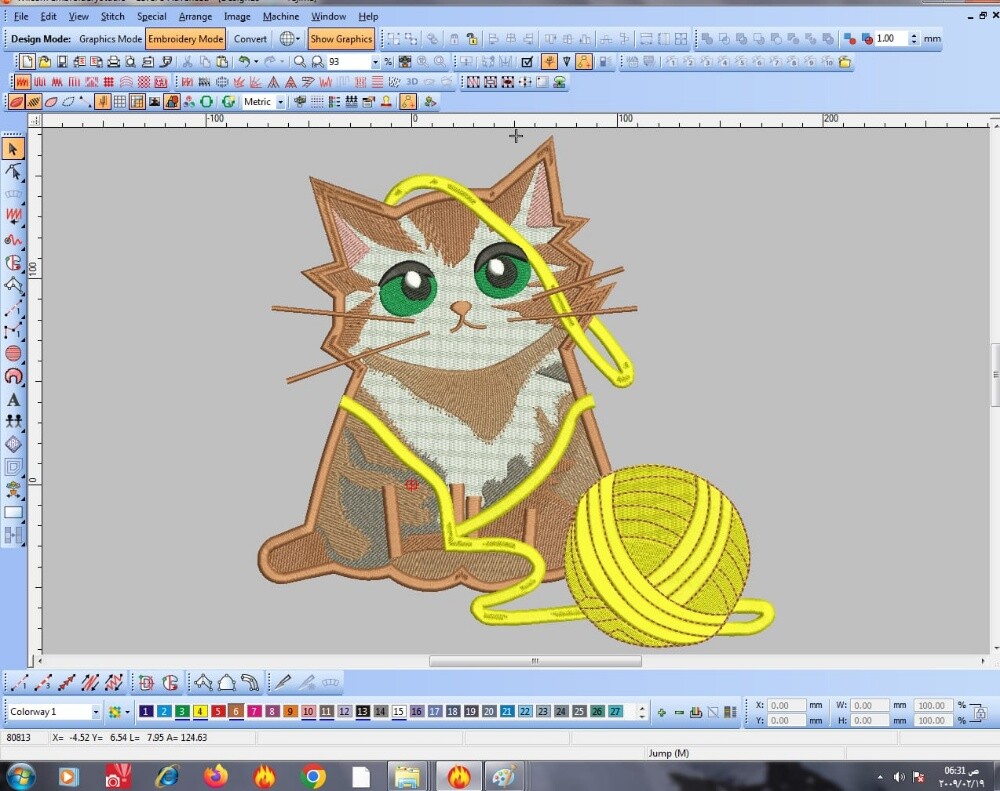1000x791 pixels.
Task: Expand the color palette options dropdown
Action: click(x=128, y=712)
